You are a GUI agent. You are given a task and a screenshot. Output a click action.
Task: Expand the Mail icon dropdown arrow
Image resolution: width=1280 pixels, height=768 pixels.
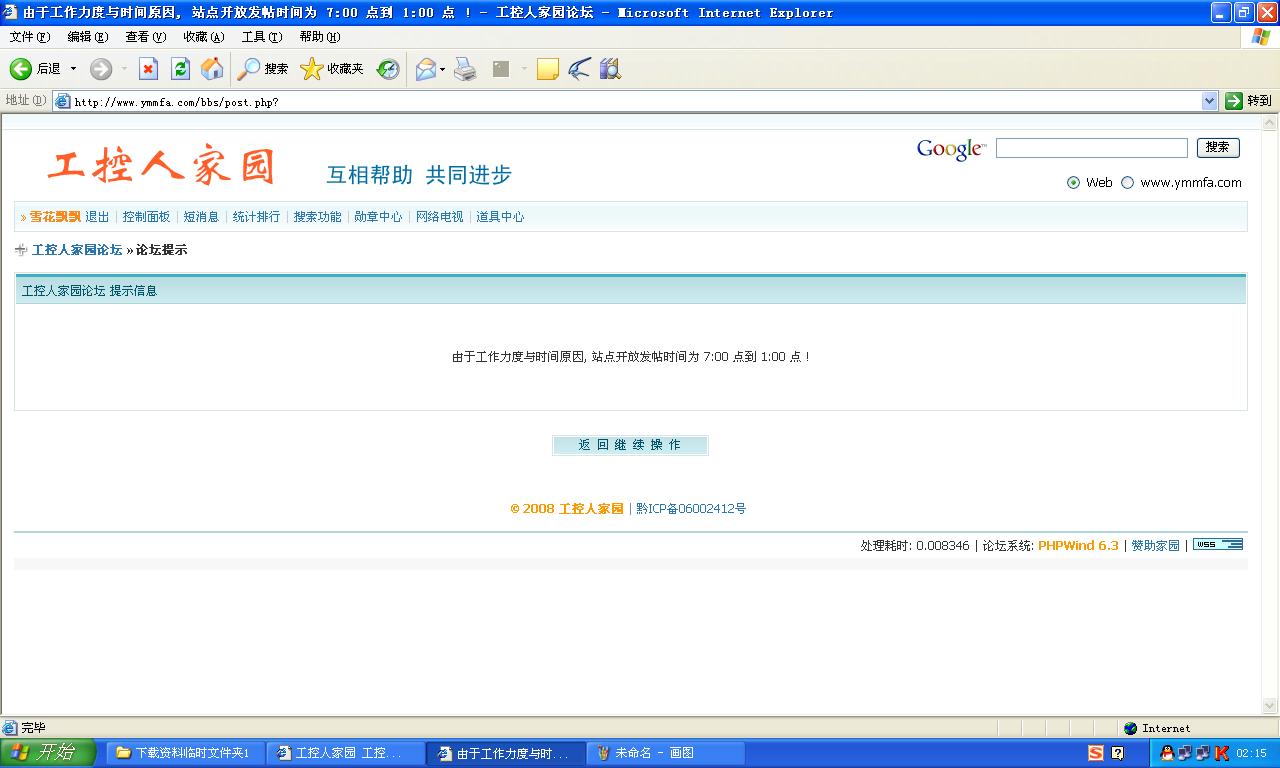(x=443, y=69)
